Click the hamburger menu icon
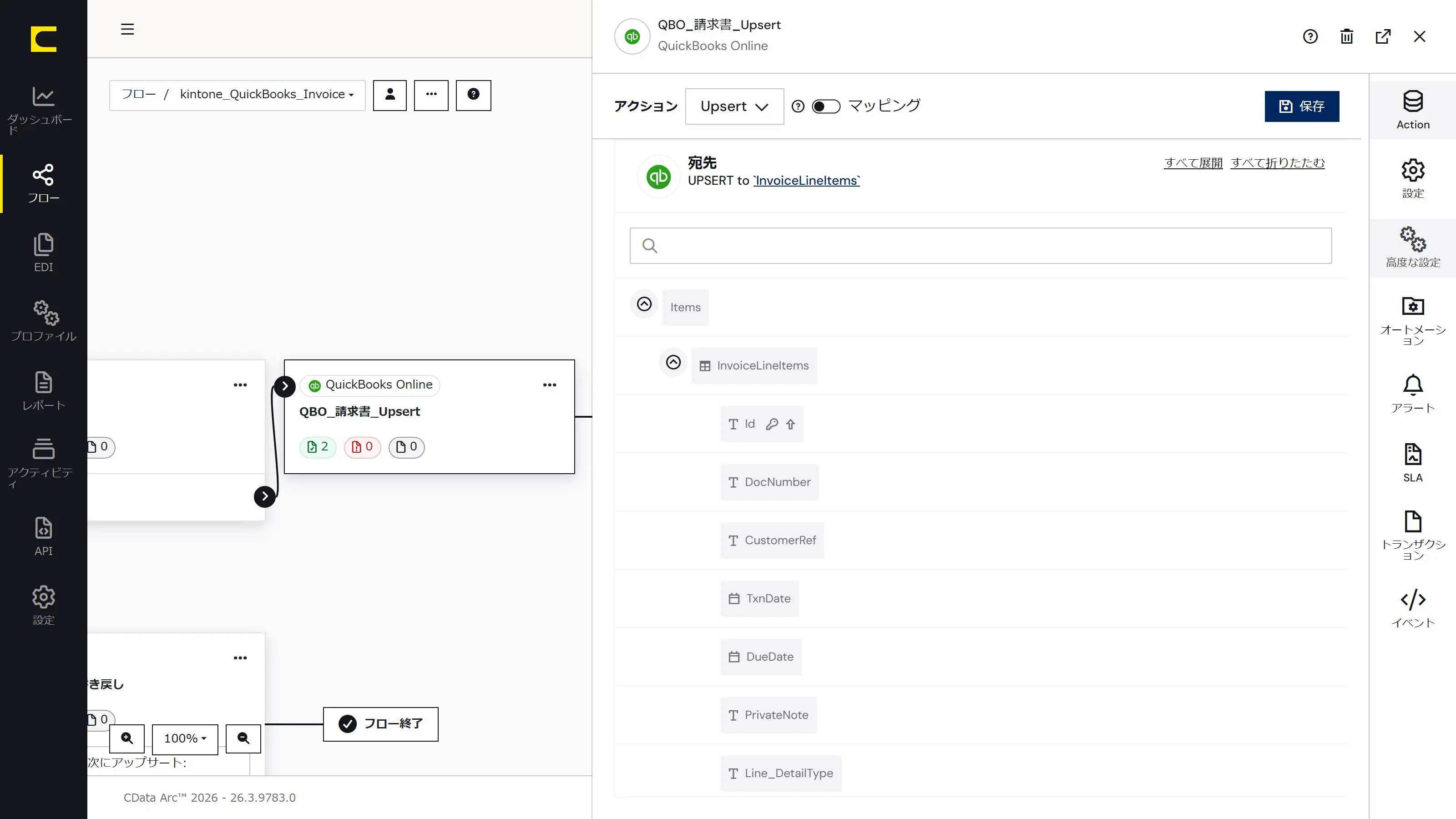Viewport: 1456px width, 819px height. (x=127, y=29)
